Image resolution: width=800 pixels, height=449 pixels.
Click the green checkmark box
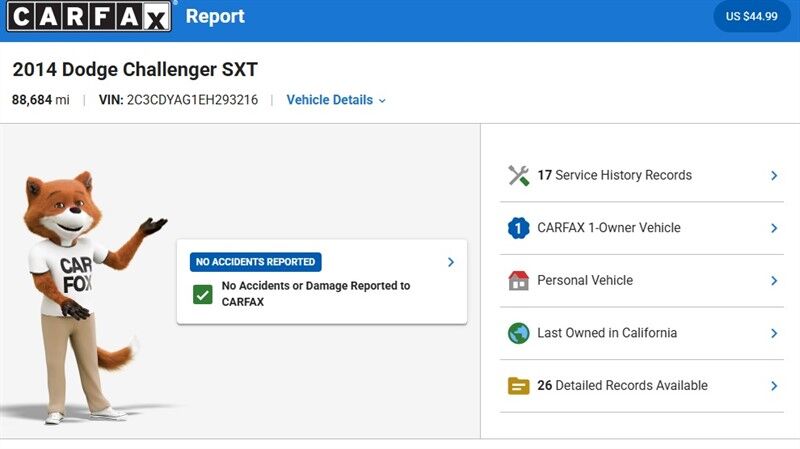[203, 294]
